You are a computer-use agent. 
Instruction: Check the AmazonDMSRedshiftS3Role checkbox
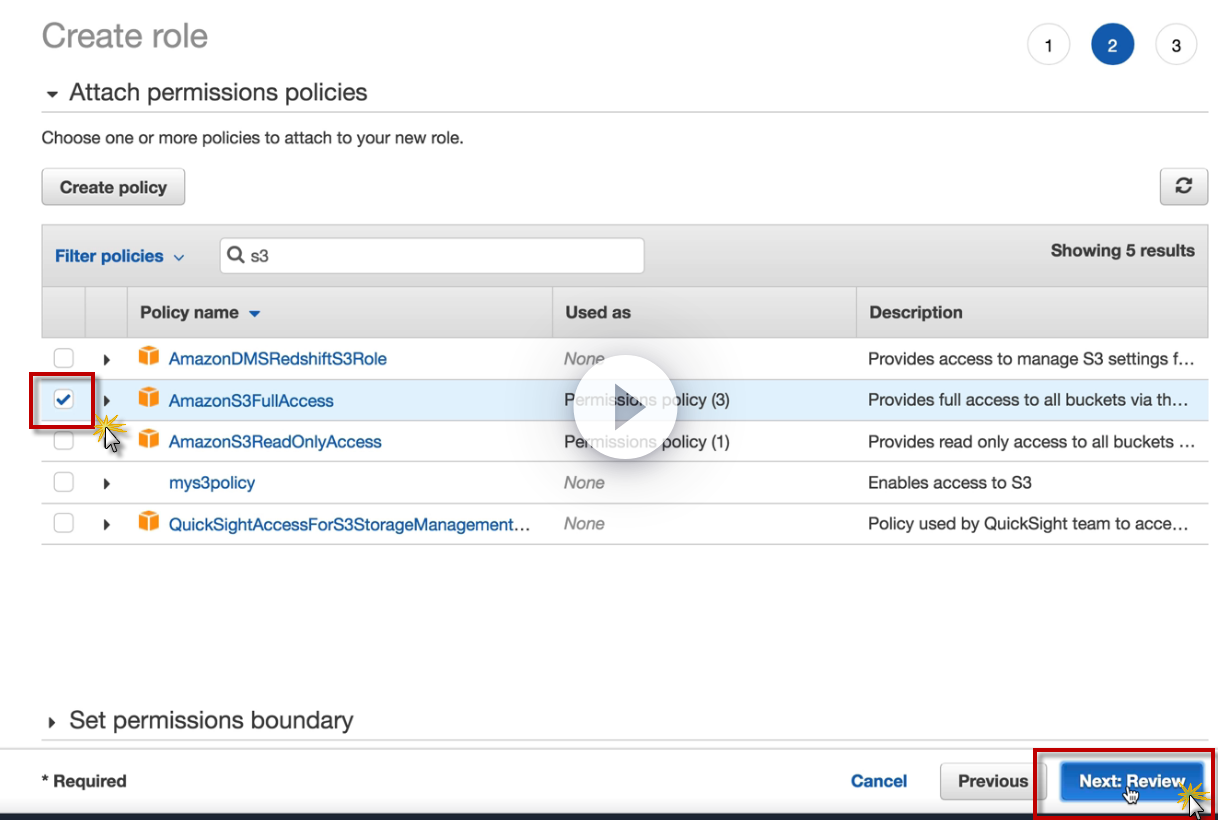[64, 358]
